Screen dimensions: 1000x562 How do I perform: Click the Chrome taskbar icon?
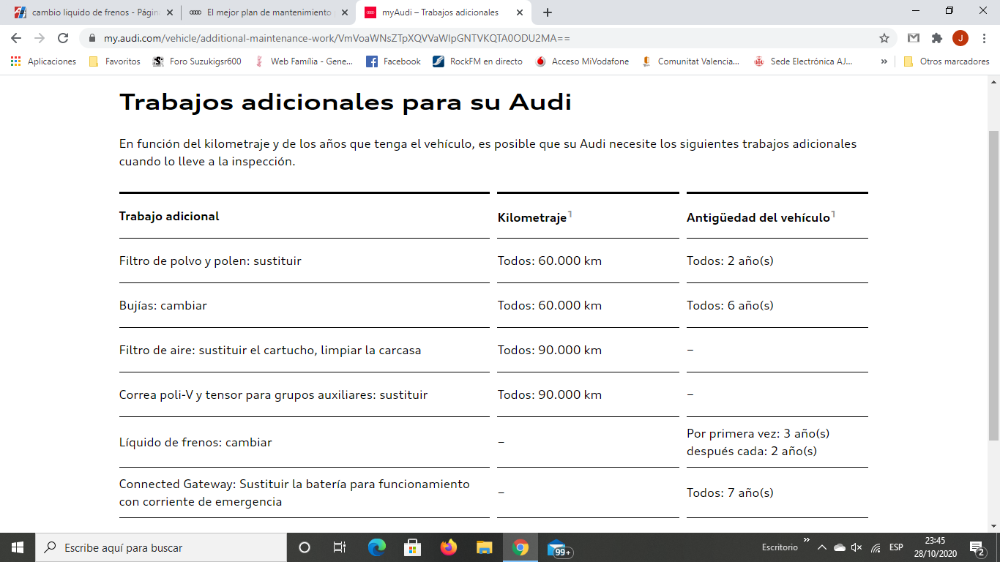pos(520,547)
